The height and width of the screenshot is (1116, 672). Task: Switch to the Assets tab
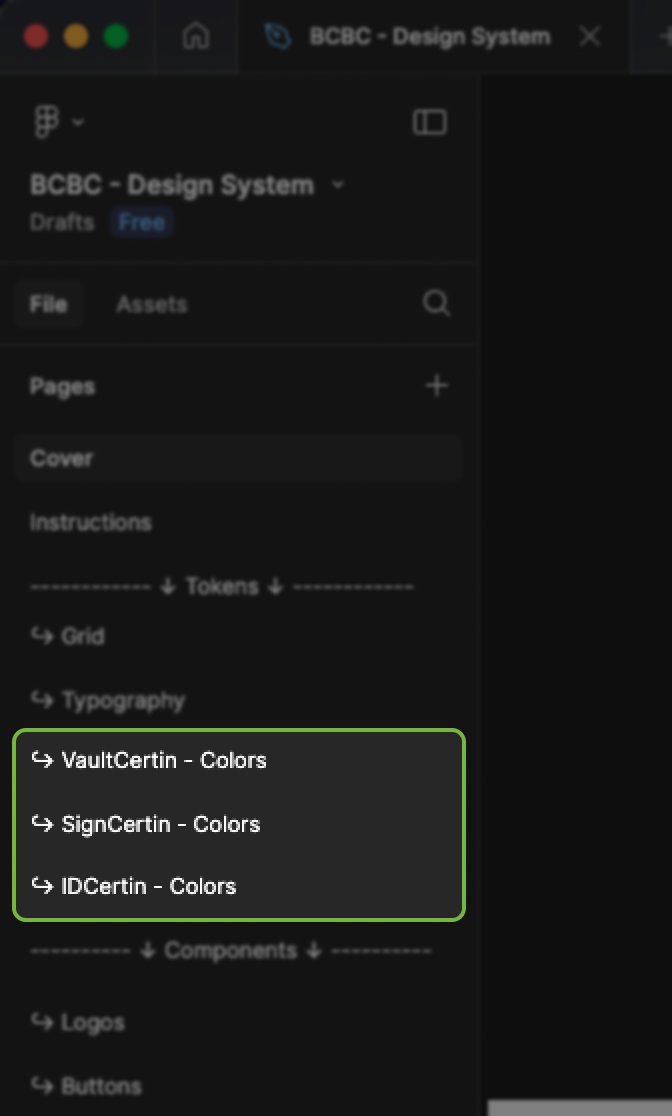[x=151, y=304]
